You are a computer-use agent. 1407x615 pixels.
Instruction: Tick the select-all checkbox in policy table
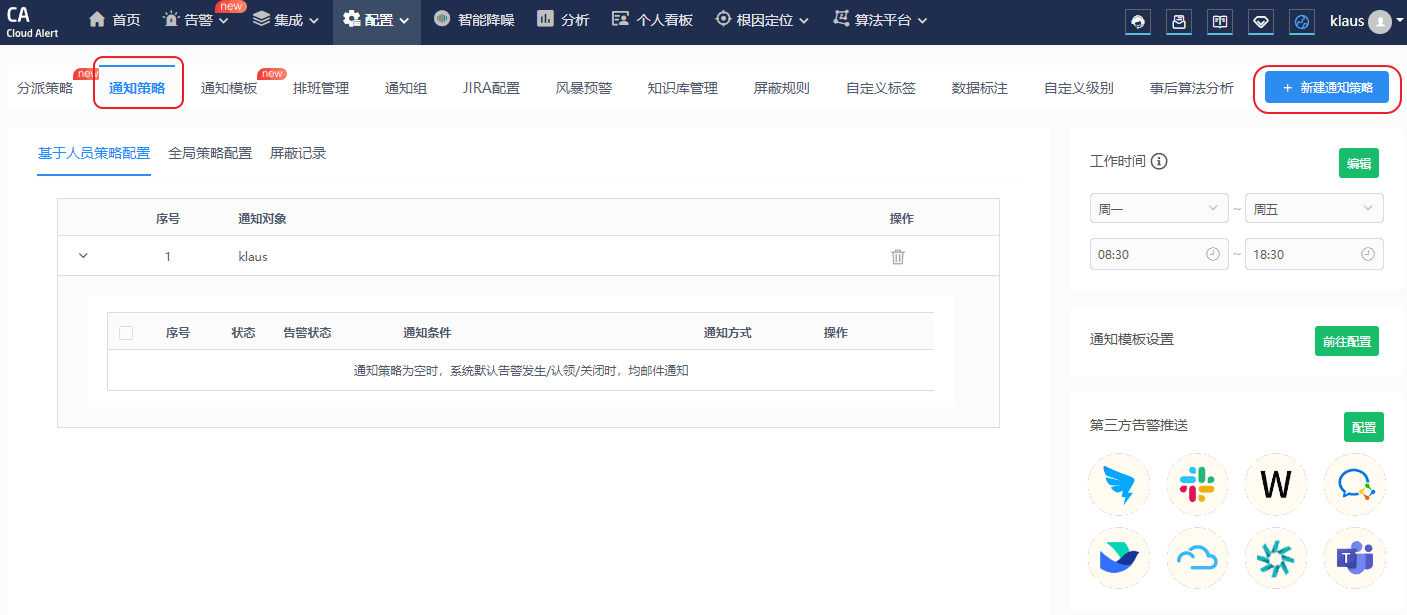coord(126,333)
